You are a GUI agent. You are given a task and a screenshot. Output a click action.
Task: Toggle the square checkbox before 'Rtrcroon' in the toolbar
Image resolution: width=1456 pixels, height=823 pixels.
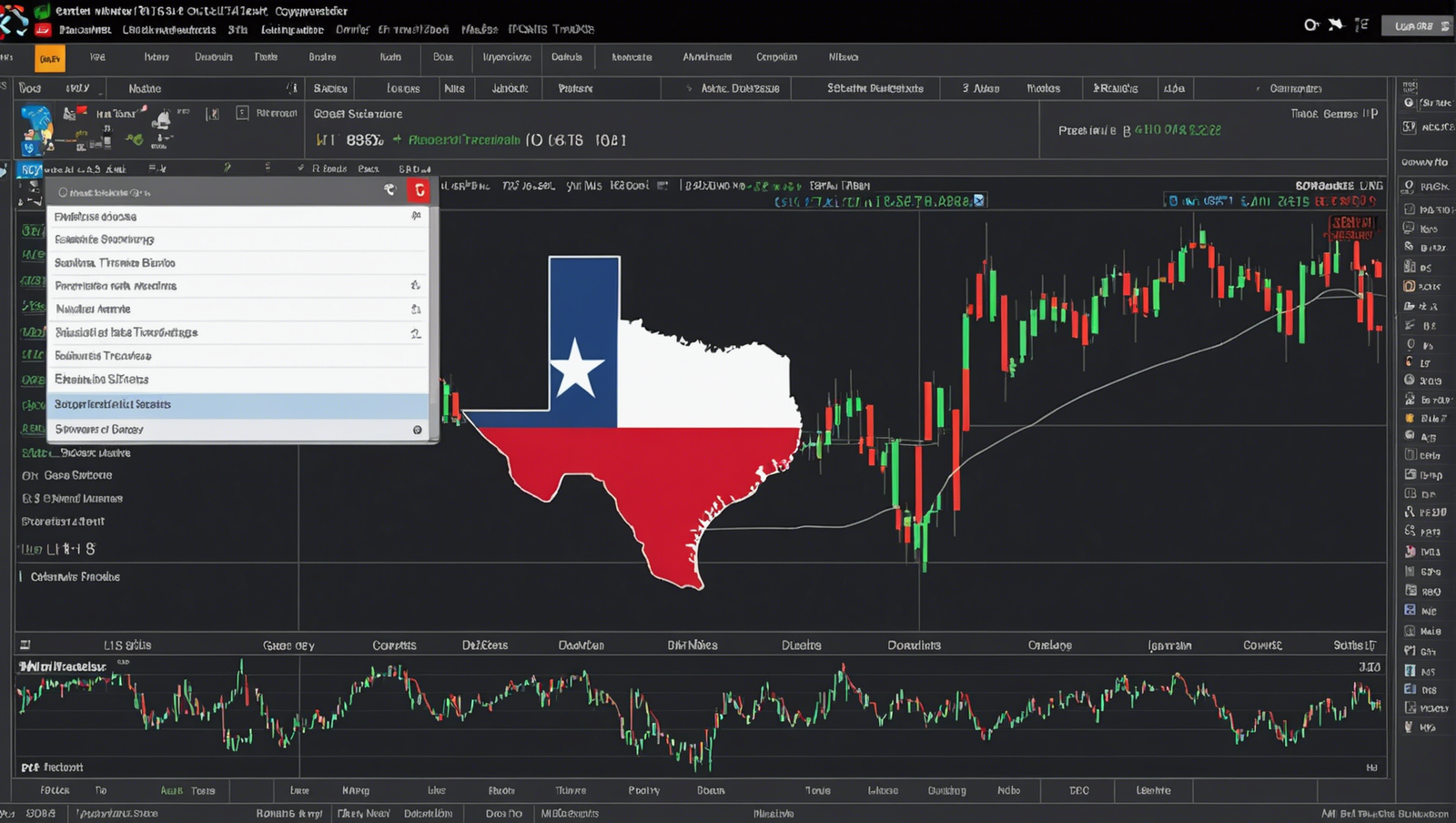(x=242, y=113)
